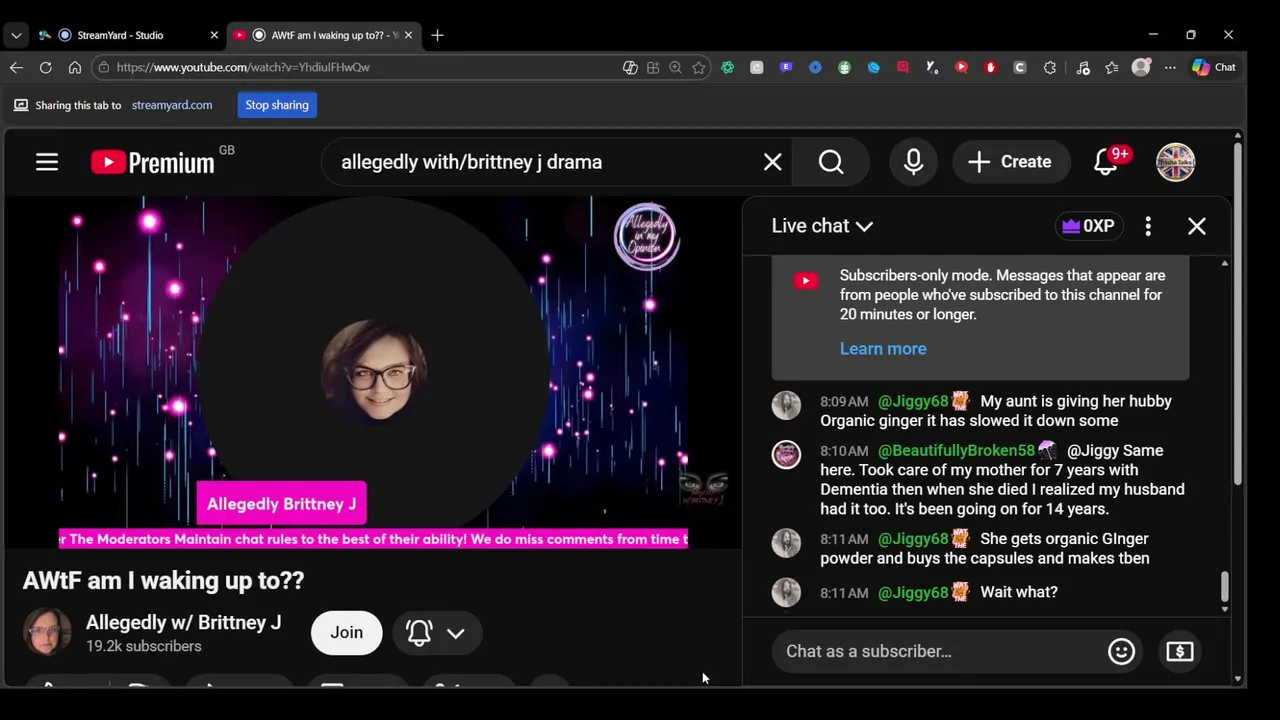Open the streamyard.com link
This screenshot has height=720, width=1280.
coord(172,105)
